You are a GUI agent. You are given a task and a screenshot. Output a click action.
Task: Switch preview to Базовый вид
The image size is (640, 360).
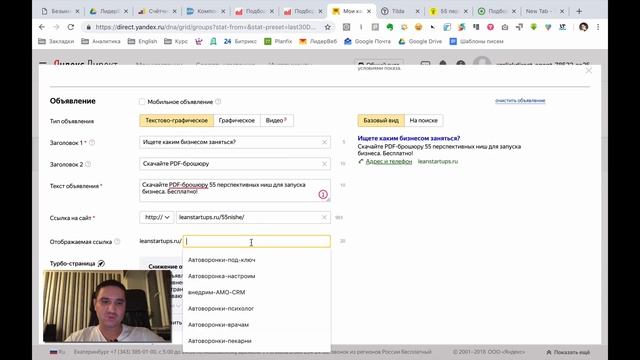(381, 120)
